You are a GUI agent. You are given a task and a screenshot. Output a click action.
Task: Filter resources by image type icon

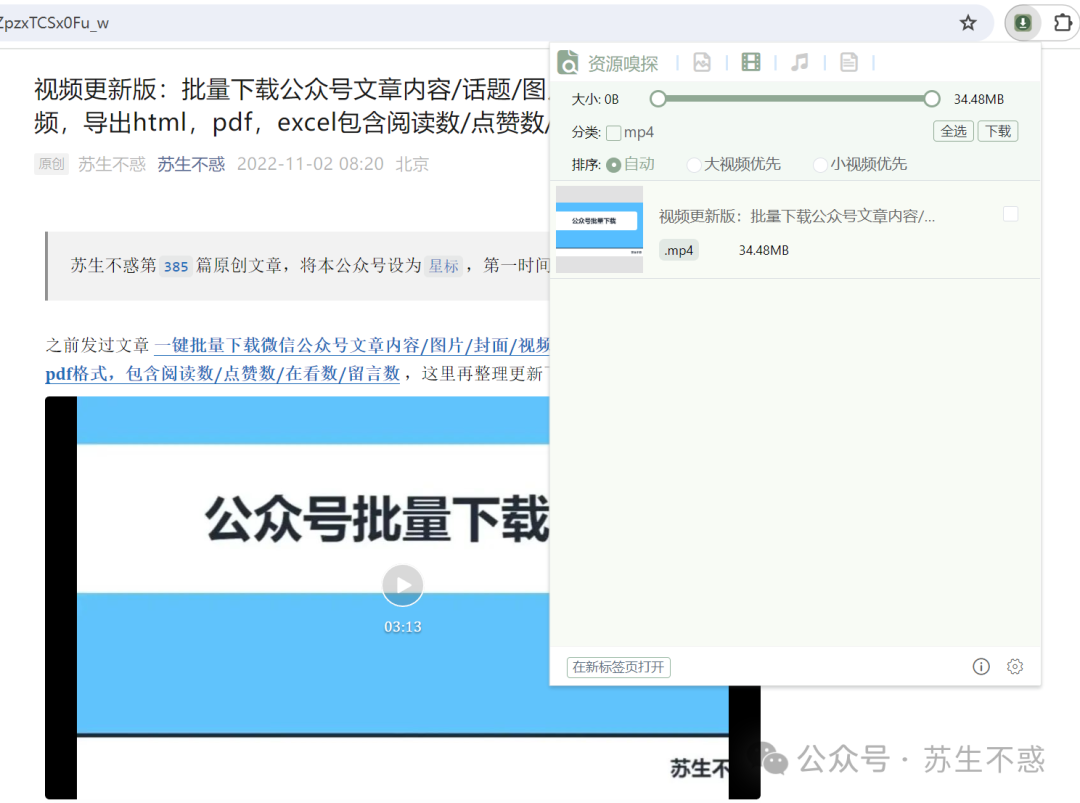tap(702, 63)
